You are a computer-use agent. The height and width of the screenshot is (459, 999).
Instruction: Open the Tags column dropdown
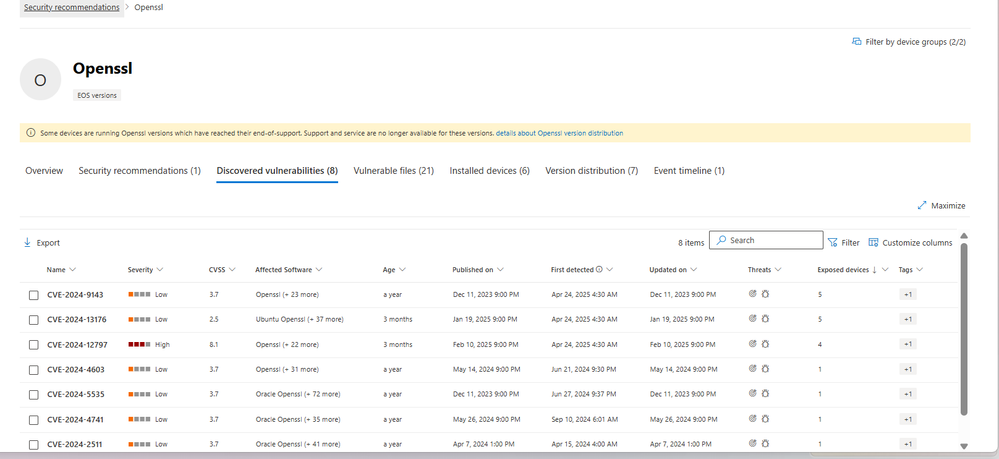pyautogui.click(x=919, y=270)
